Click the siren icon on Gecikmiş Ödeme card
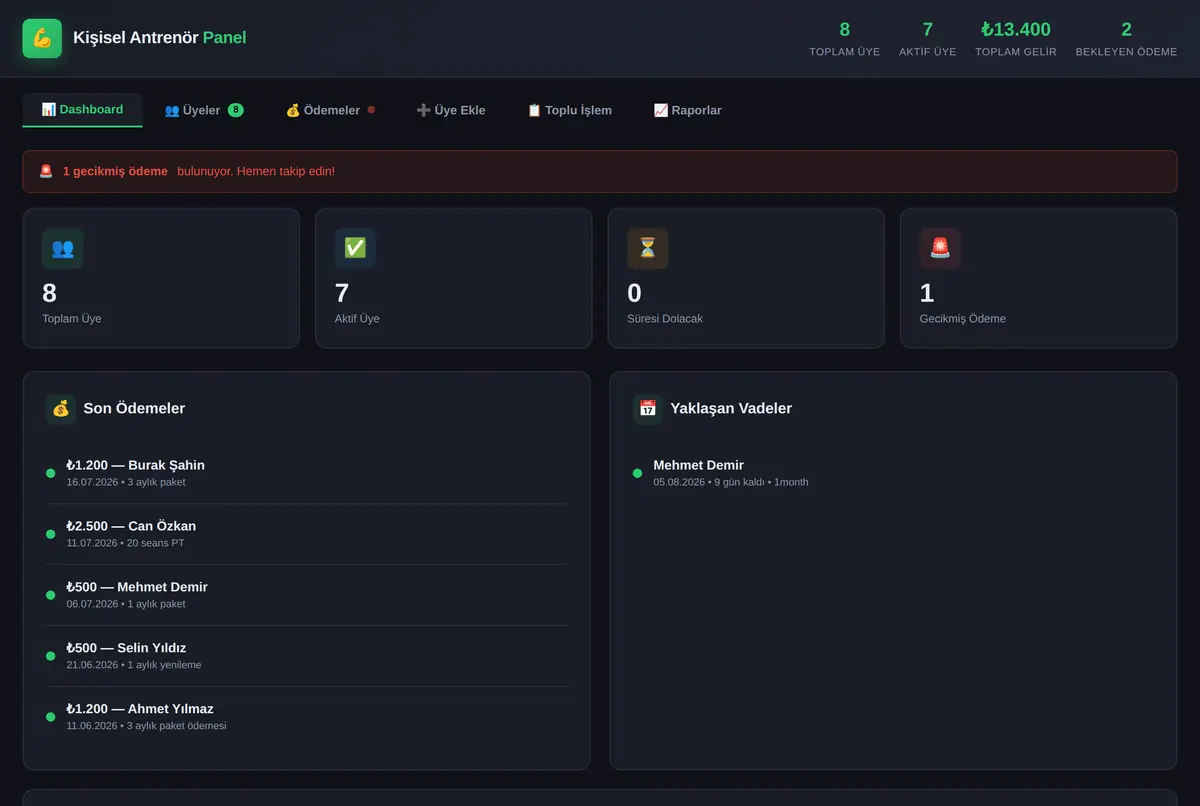 pyautogui.click(x=940, y=248)
